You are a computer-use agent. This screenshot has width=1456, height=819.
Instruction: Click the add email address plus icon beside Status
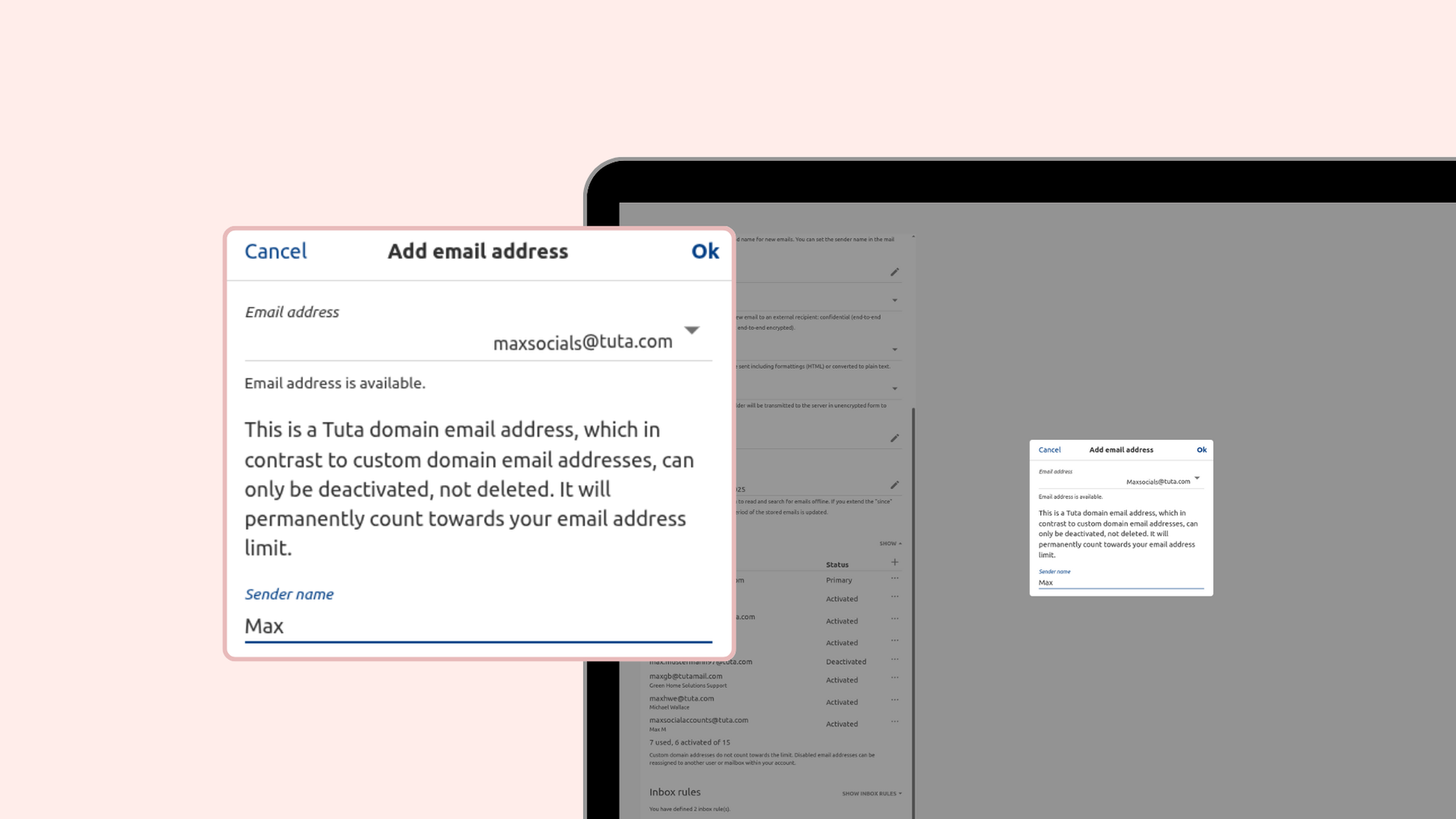click(x=895, y=562)
